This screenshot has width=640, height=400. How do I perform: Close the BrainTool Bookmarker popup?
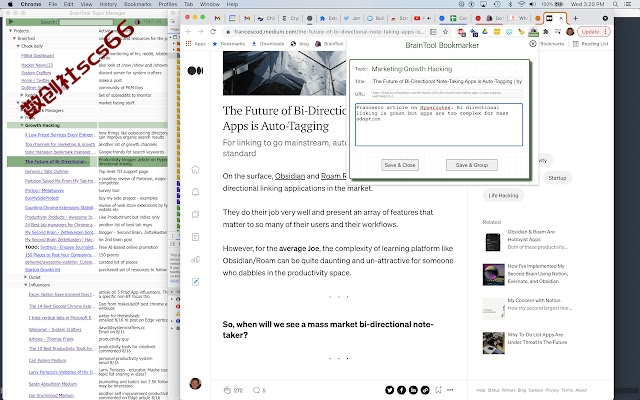533,44
